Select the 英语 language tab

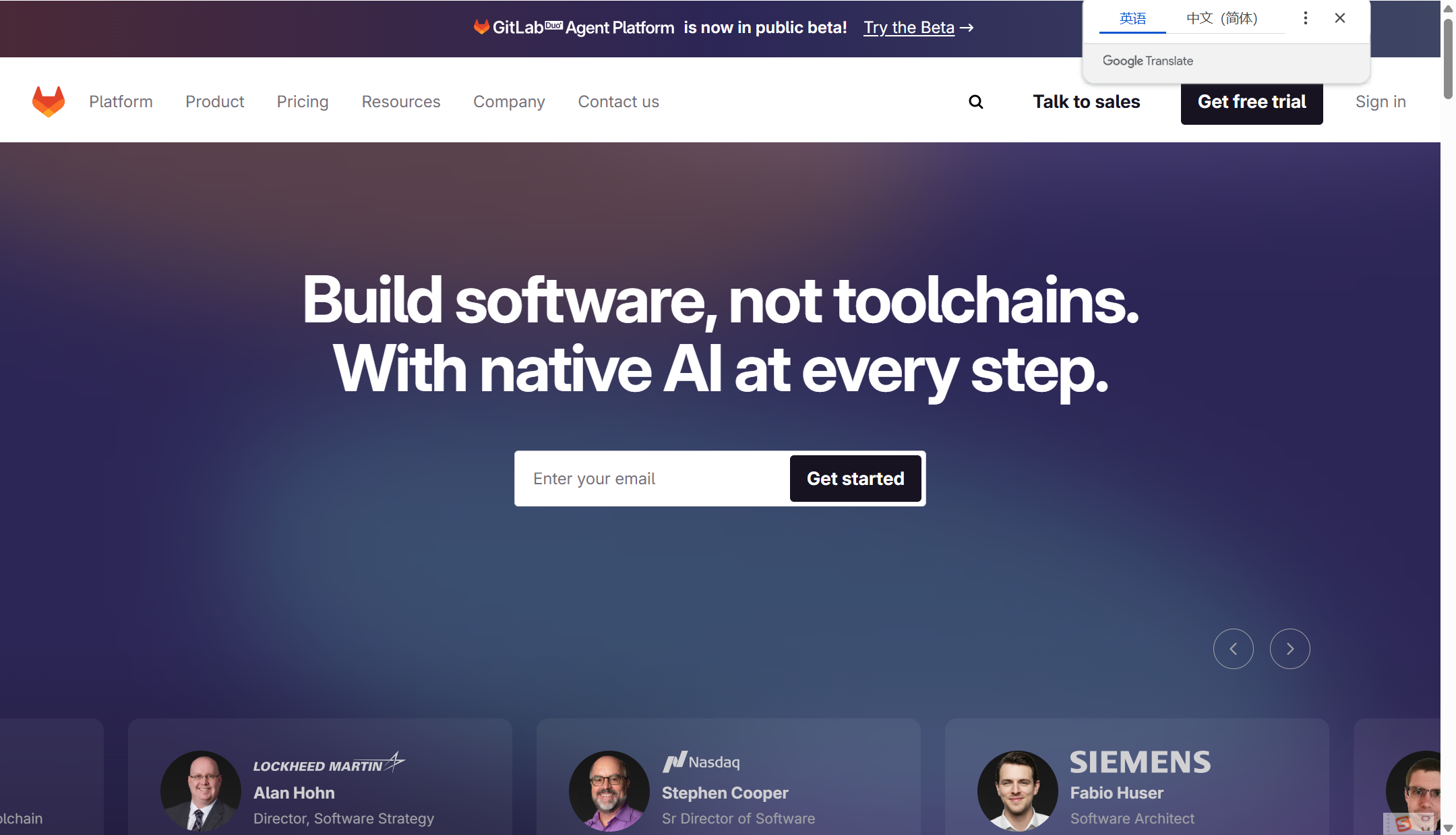(x=1132, y=18)
